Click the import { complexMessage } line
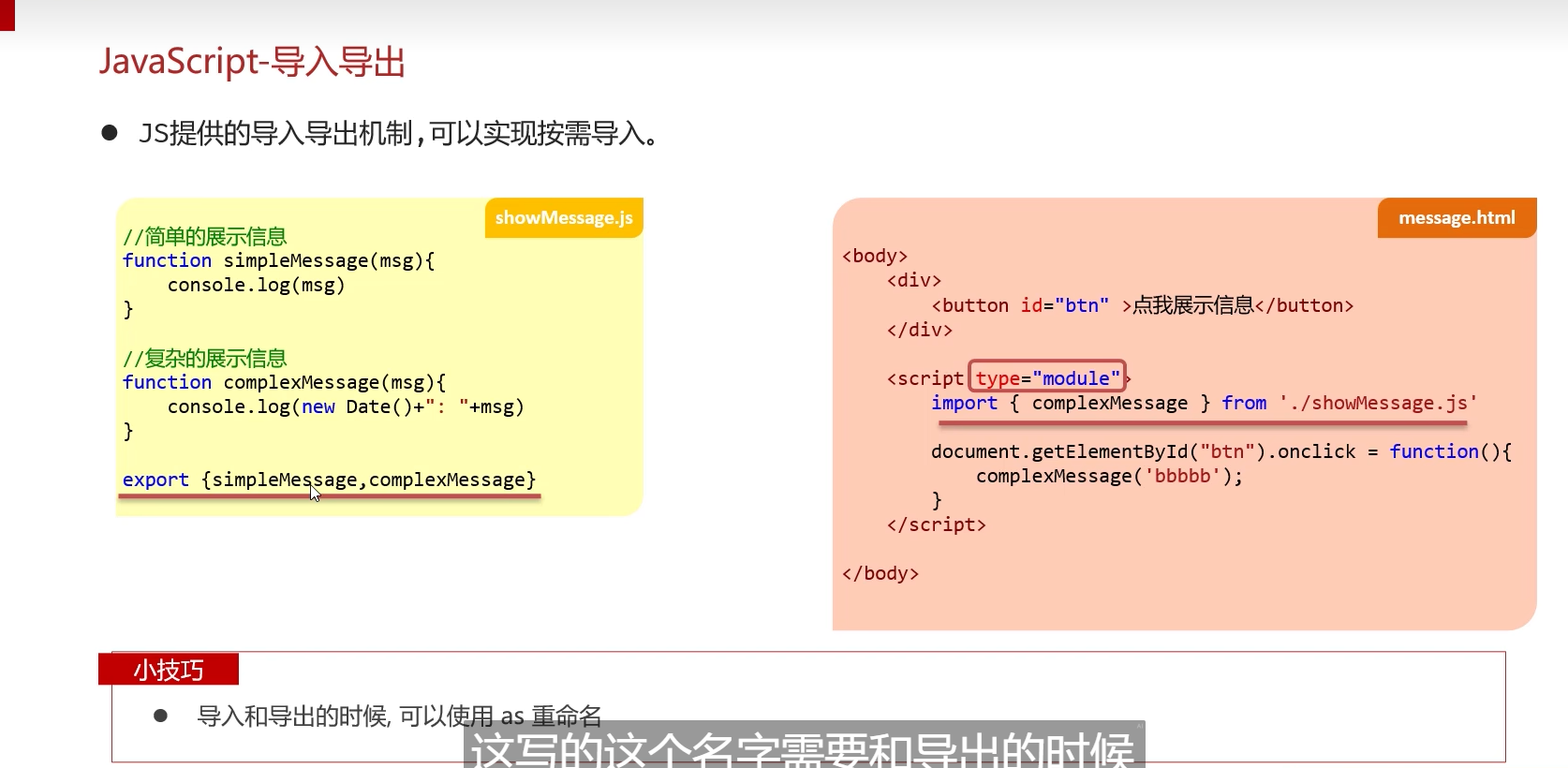Image resolution: width=1568 pixels, height=768 pixels. [x=1205, y=403]
